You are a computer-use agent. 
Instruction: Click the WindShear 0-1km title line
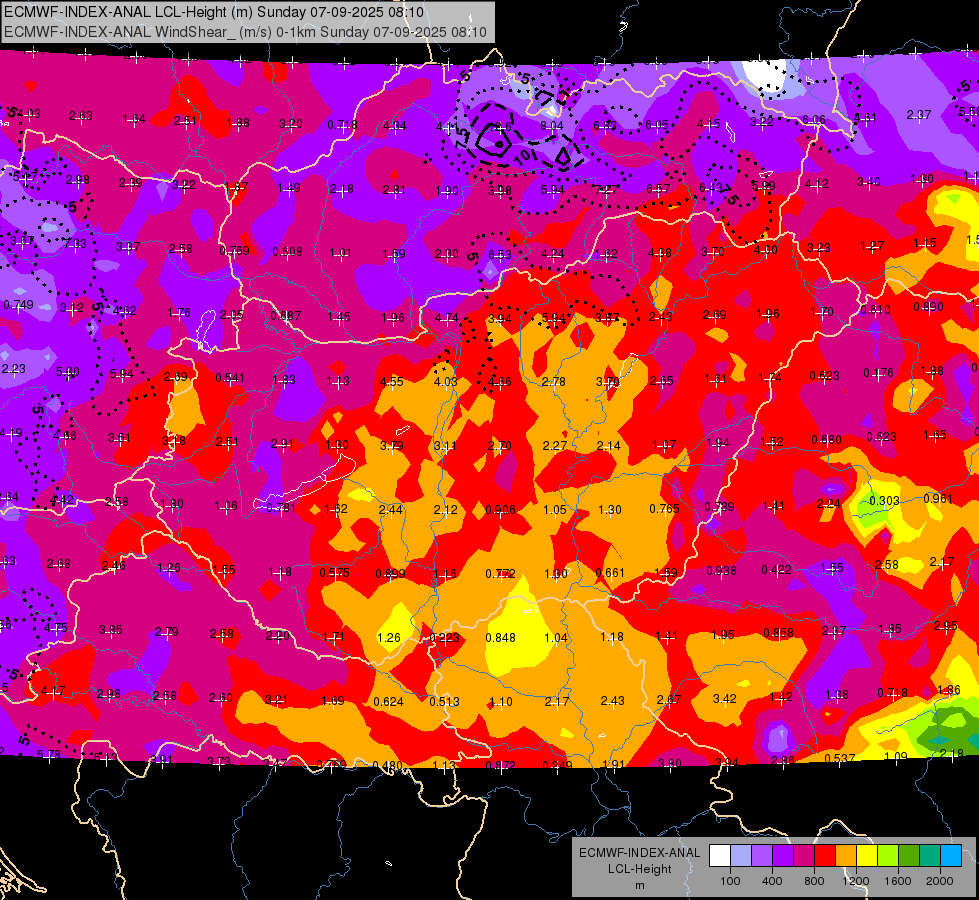(245, 32)
